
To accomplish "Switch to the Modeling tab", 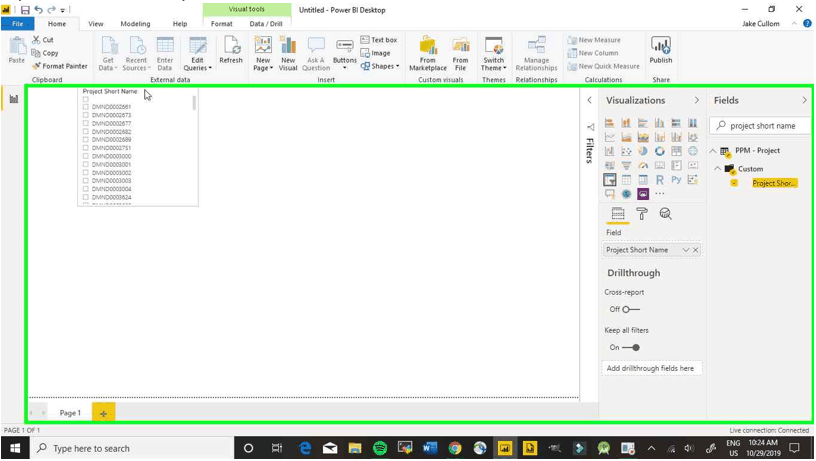I will coord(135,23).
